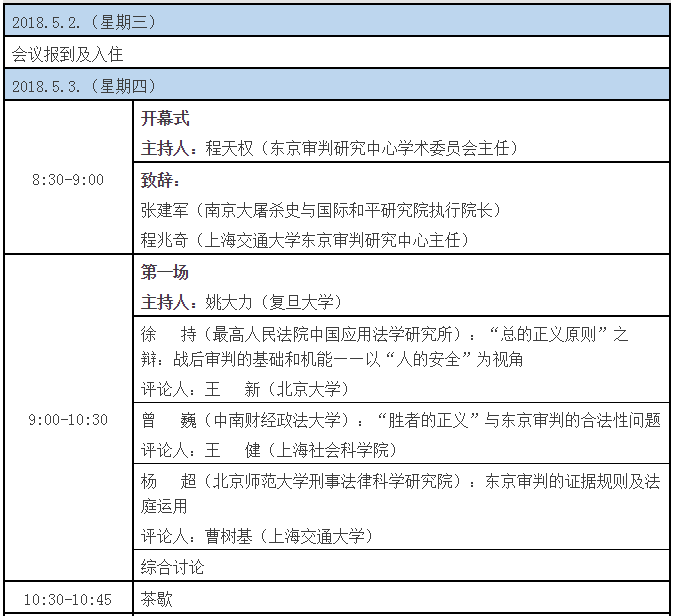Screen dimensions: 674x616
Task: Click the 曾巍 presentation entry
Action: [x=400, y=420]
